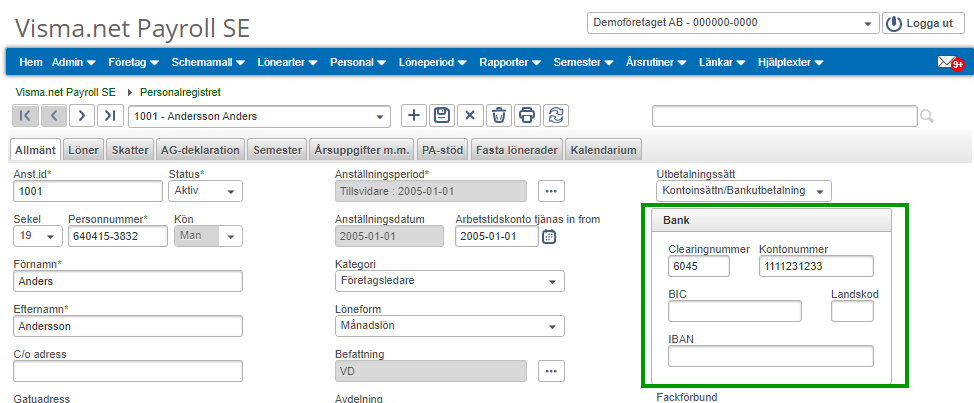Open the Hjälptexter menu
The width and height of the screenshot is (974, 403).
coord(790,62)
